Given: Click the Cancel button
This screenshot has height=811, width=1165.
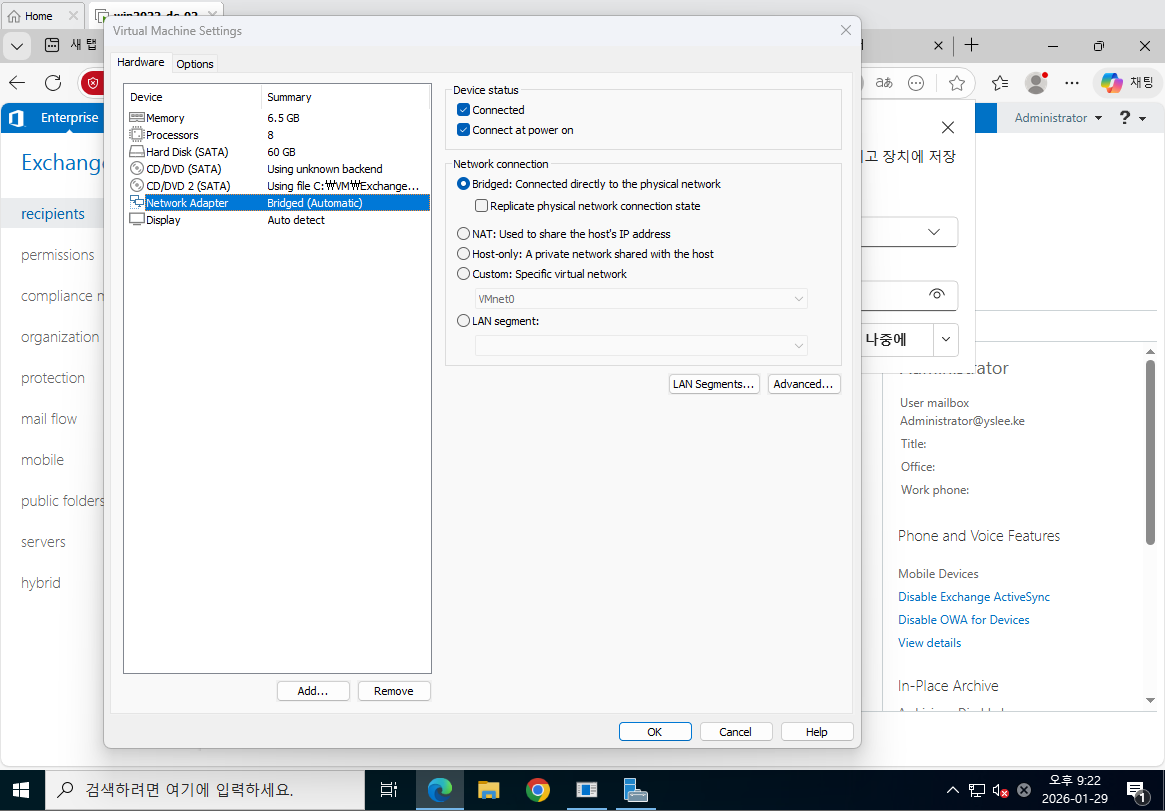Looking at the screenshot, I should pyautogui.click(x=736, y=732).
